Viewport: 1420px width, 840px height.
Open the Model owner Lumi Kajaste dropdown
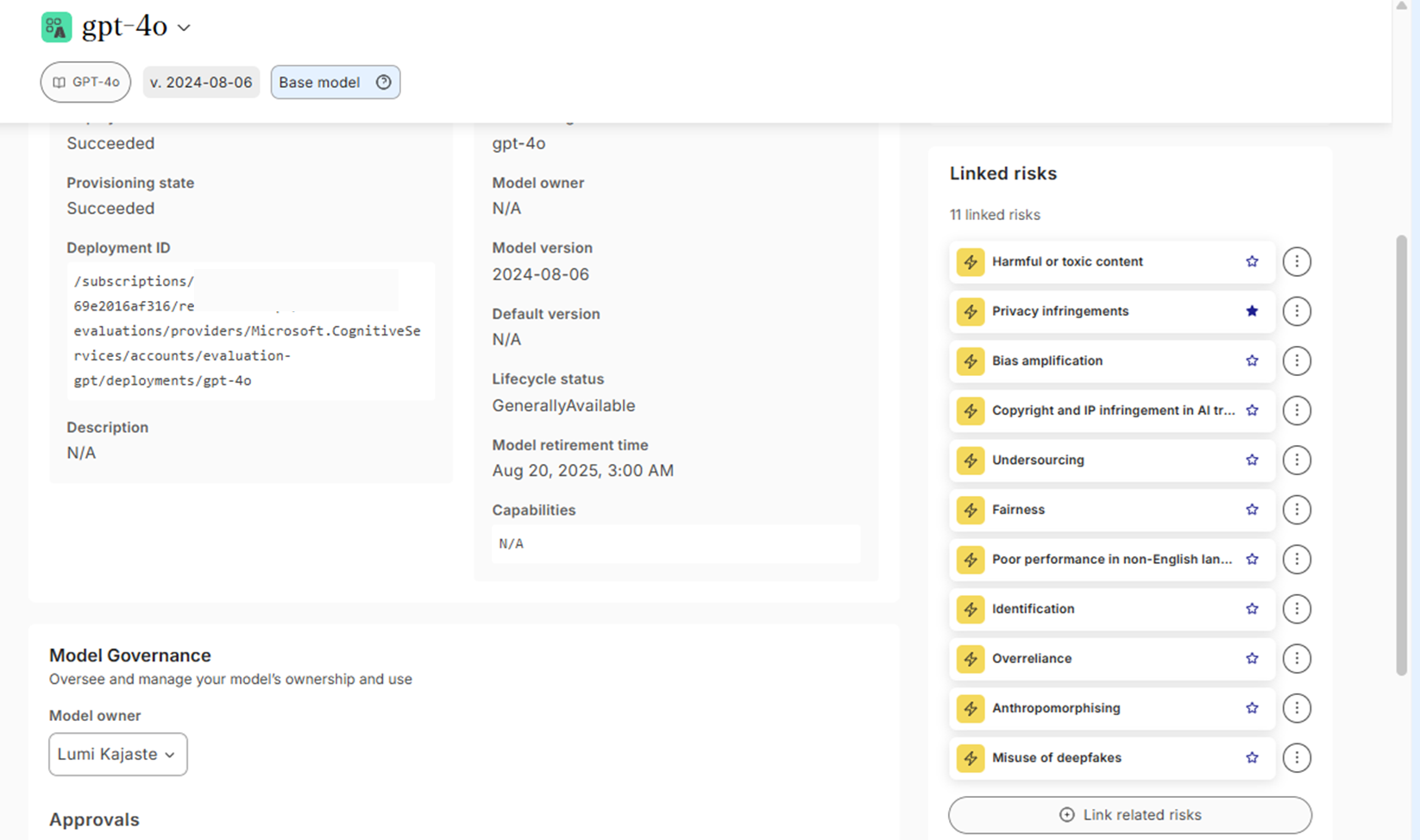coord(118,755)
